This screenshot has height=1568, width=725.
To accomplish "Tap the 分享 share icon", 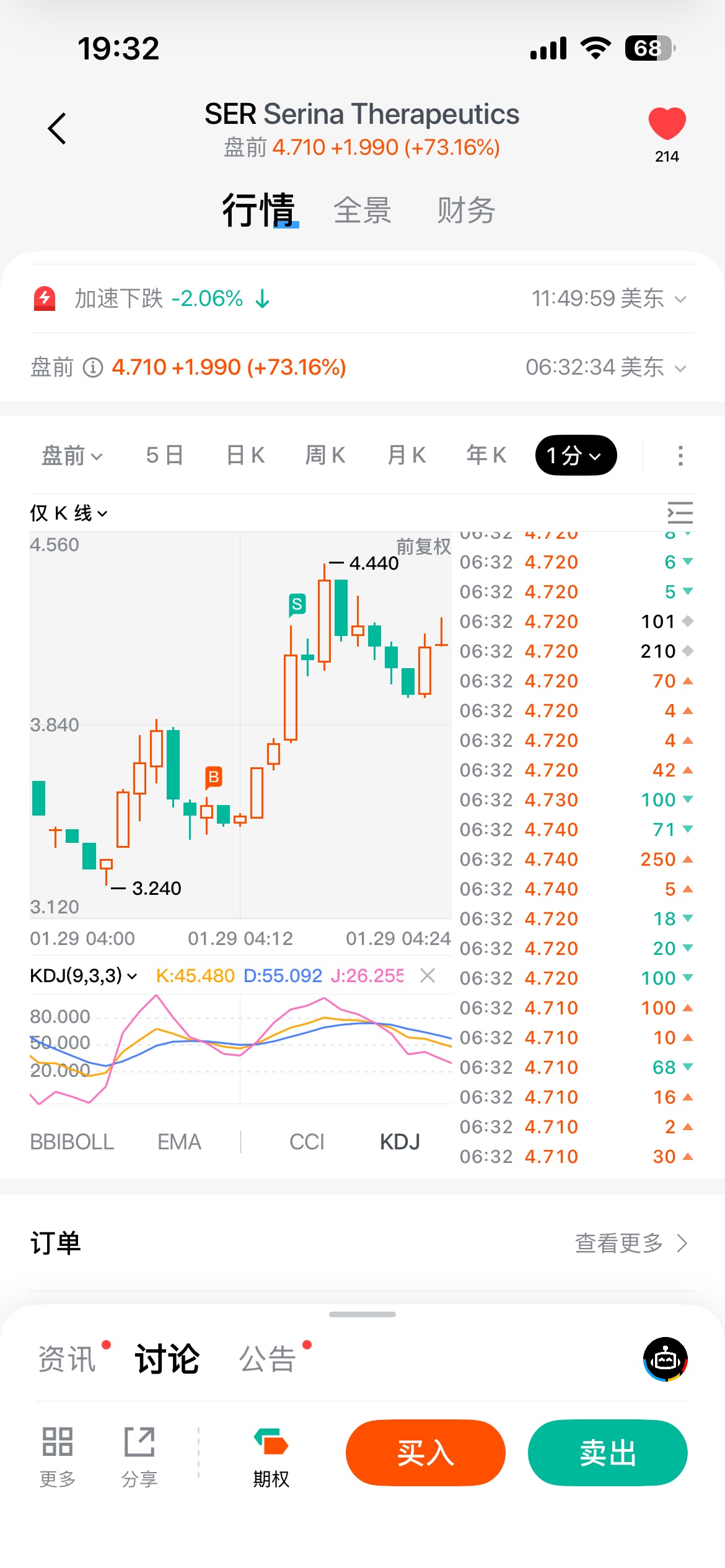I will pyautogui.click(x=139, y=1442).
